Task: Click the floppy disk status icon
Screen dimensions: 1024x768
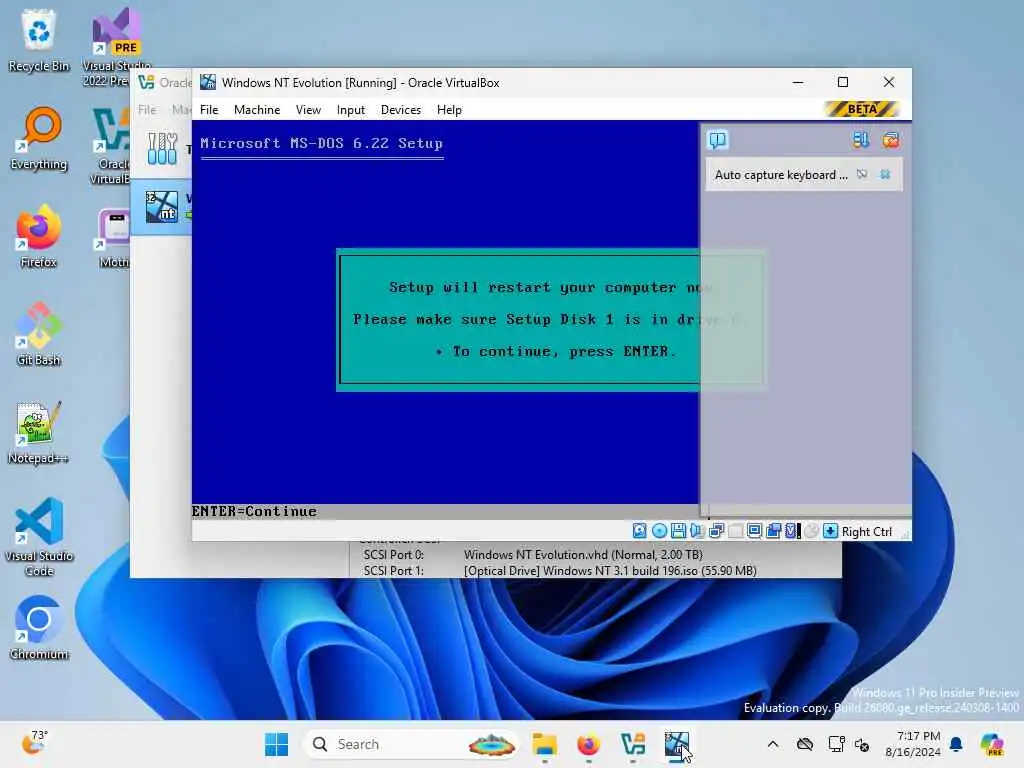Action: point(678,531)
